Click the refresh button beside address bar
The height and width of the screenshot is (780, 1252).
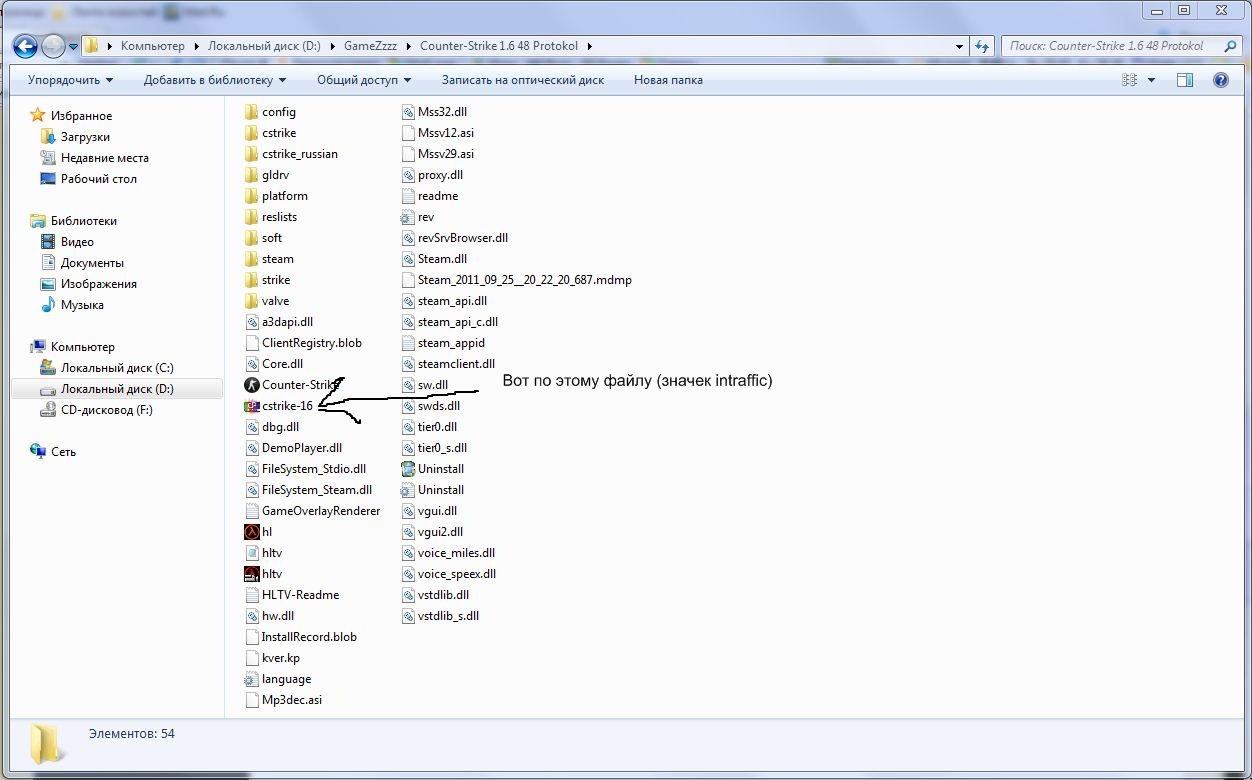(x=982, y=46)
